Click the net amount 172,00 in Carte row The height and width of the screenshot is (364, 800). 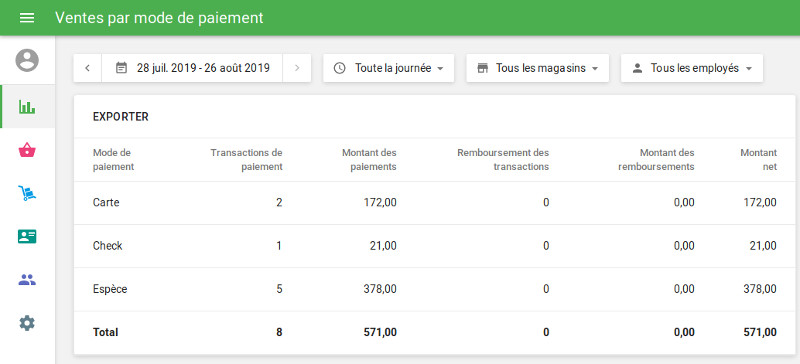(760, 203)
